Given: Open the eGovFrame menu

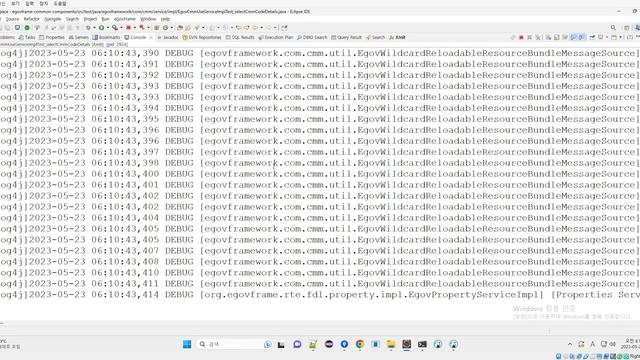Looking at the screenshot, I should [x=124, y=19].
